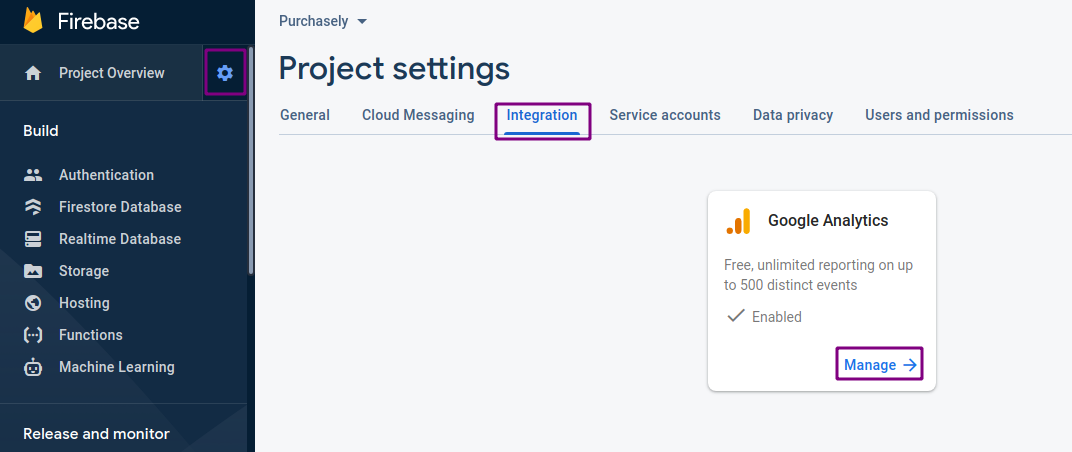The width and height of the screenshot is (1072, 452).
Task: Click the Project settings heading
Action: (x=394, y=68)
